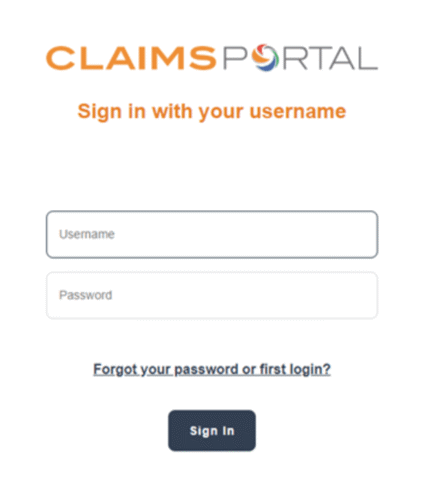Click the gray PORTAL wordmark
Image resolution: width=424 pixels, height=500 pixels.
(x=300, y=58)
